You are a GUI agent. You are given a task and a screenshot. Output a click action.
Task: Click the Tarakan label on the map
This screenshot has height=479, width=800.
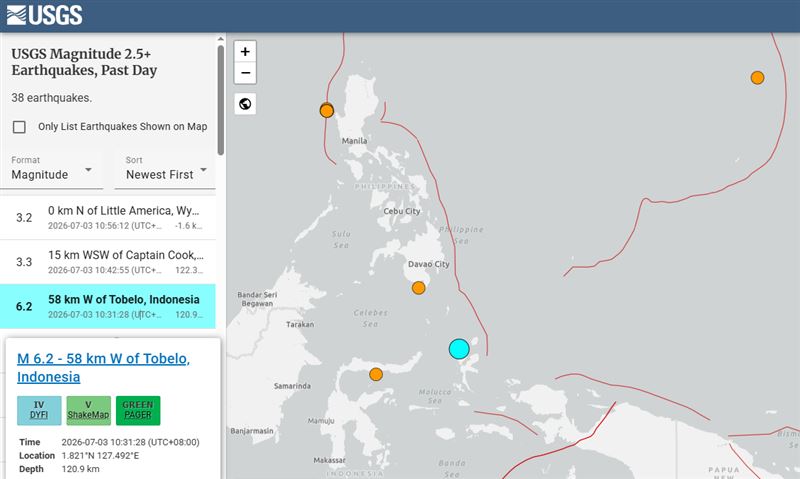point(300,324)
